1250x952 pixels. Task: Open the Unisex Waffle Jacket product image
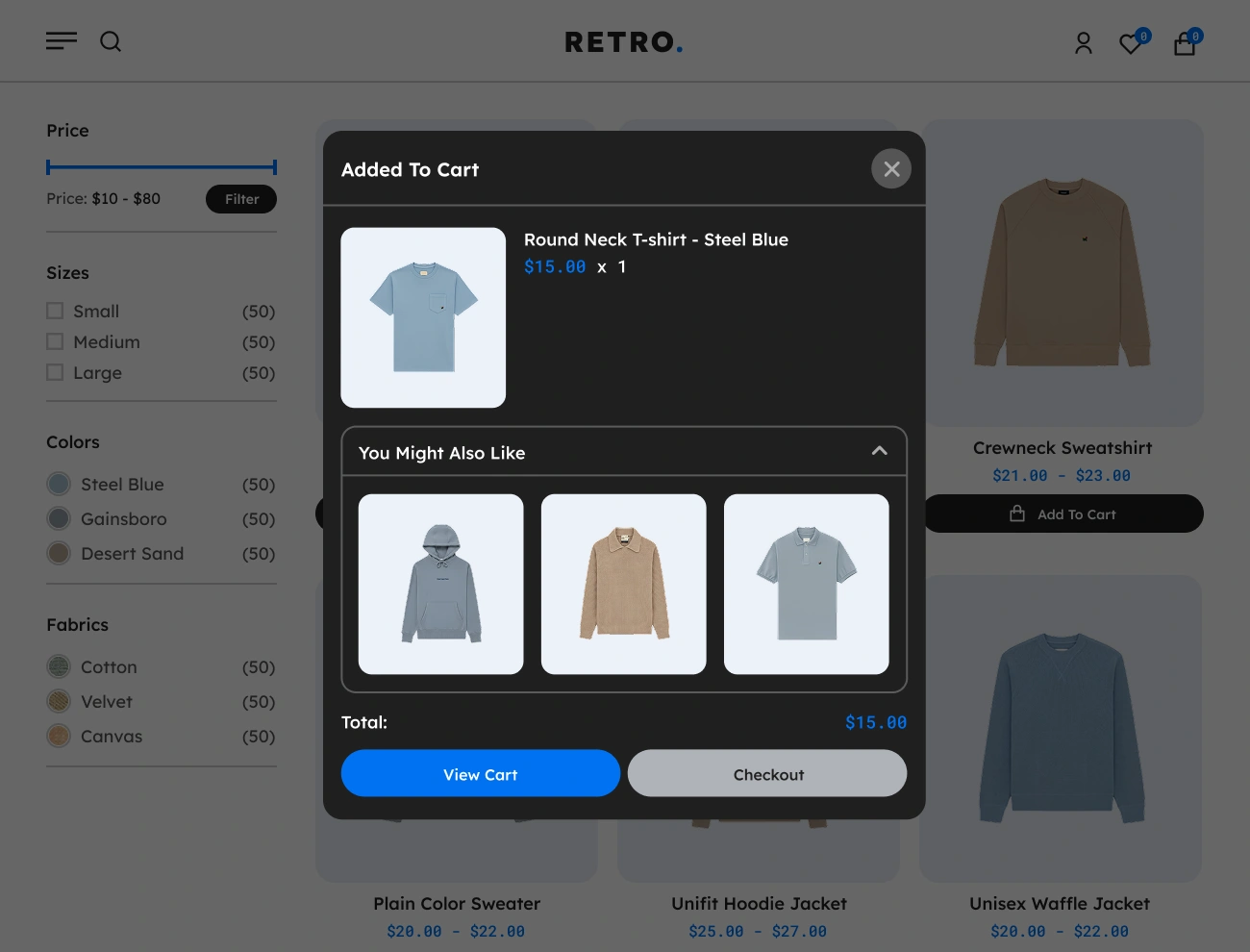pyautogui.click(x=1061, y=729)
